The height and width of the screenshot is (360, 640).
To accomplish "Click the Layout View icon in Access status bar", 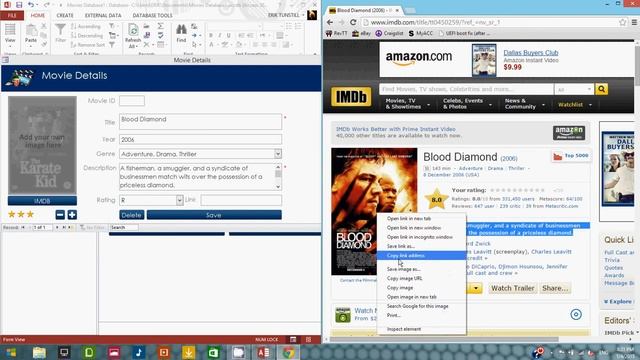I will point(308,339).
